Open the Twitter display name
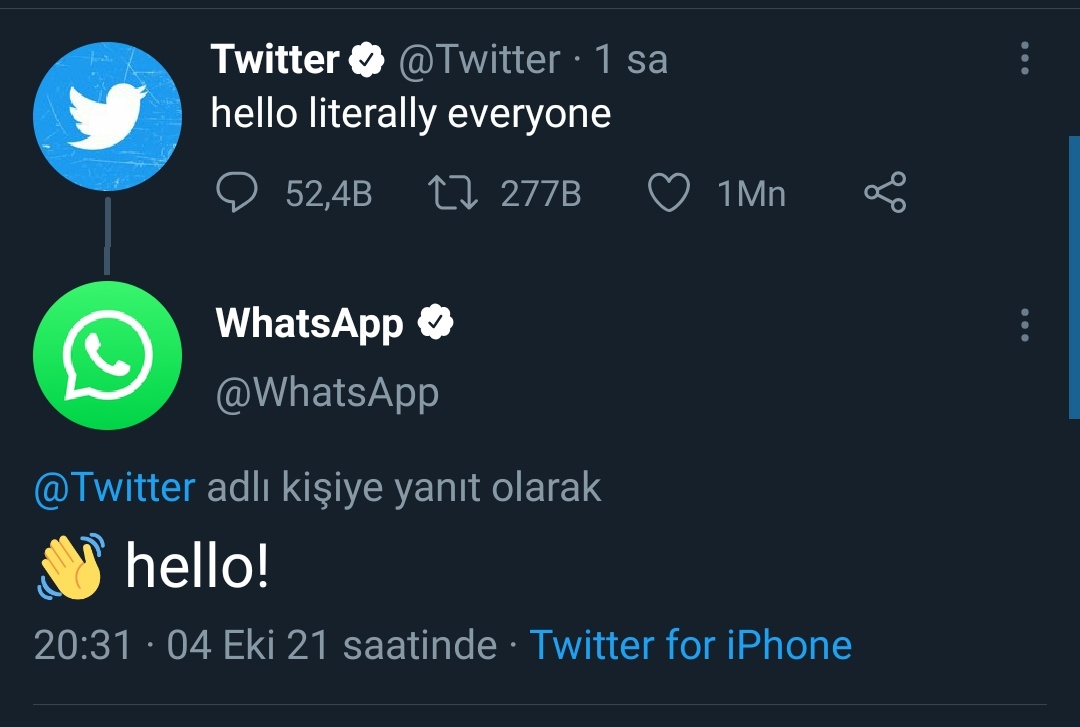 (275, 60)
